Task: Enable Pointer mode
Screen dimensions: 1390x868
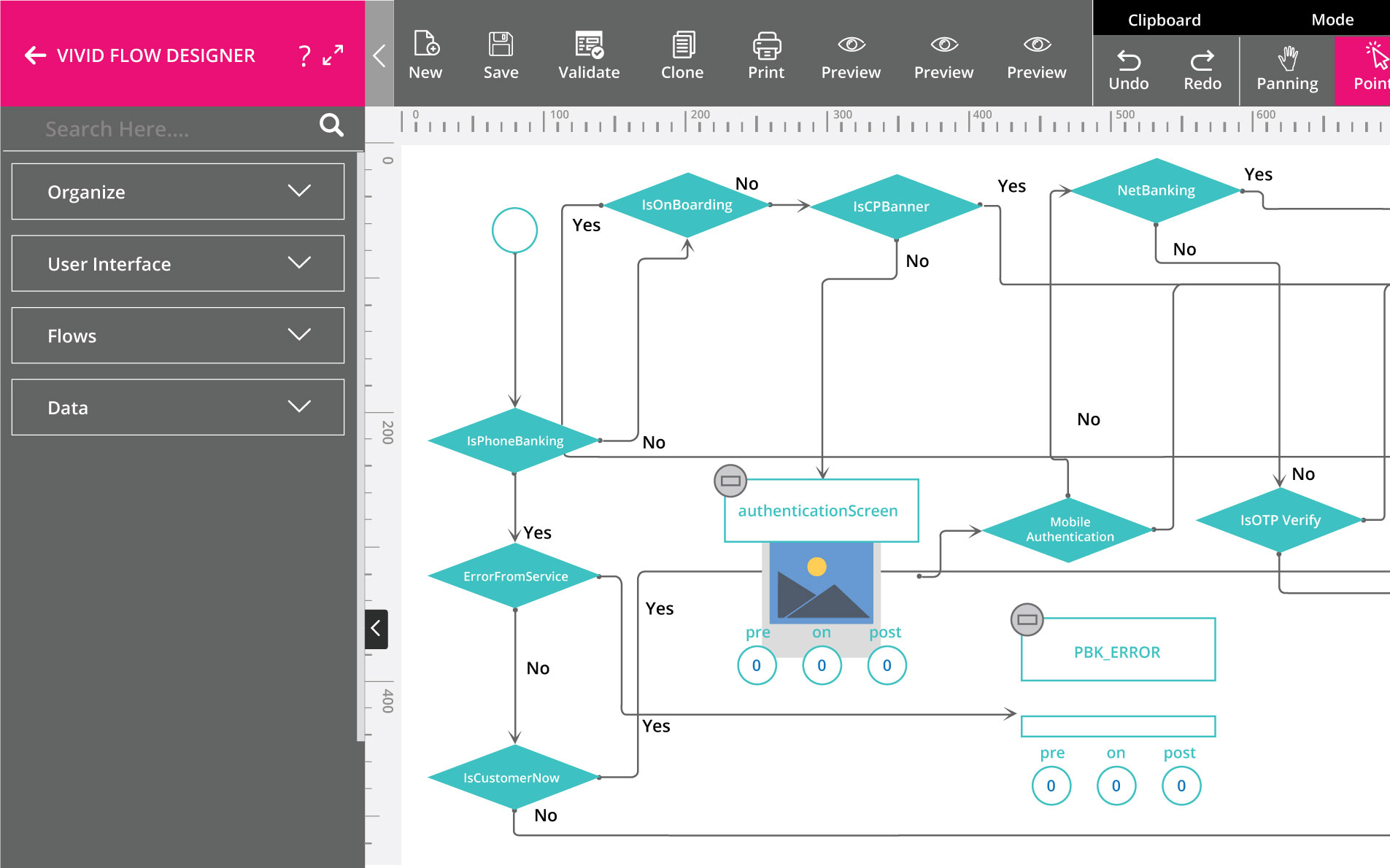Action: (1370, 71)
